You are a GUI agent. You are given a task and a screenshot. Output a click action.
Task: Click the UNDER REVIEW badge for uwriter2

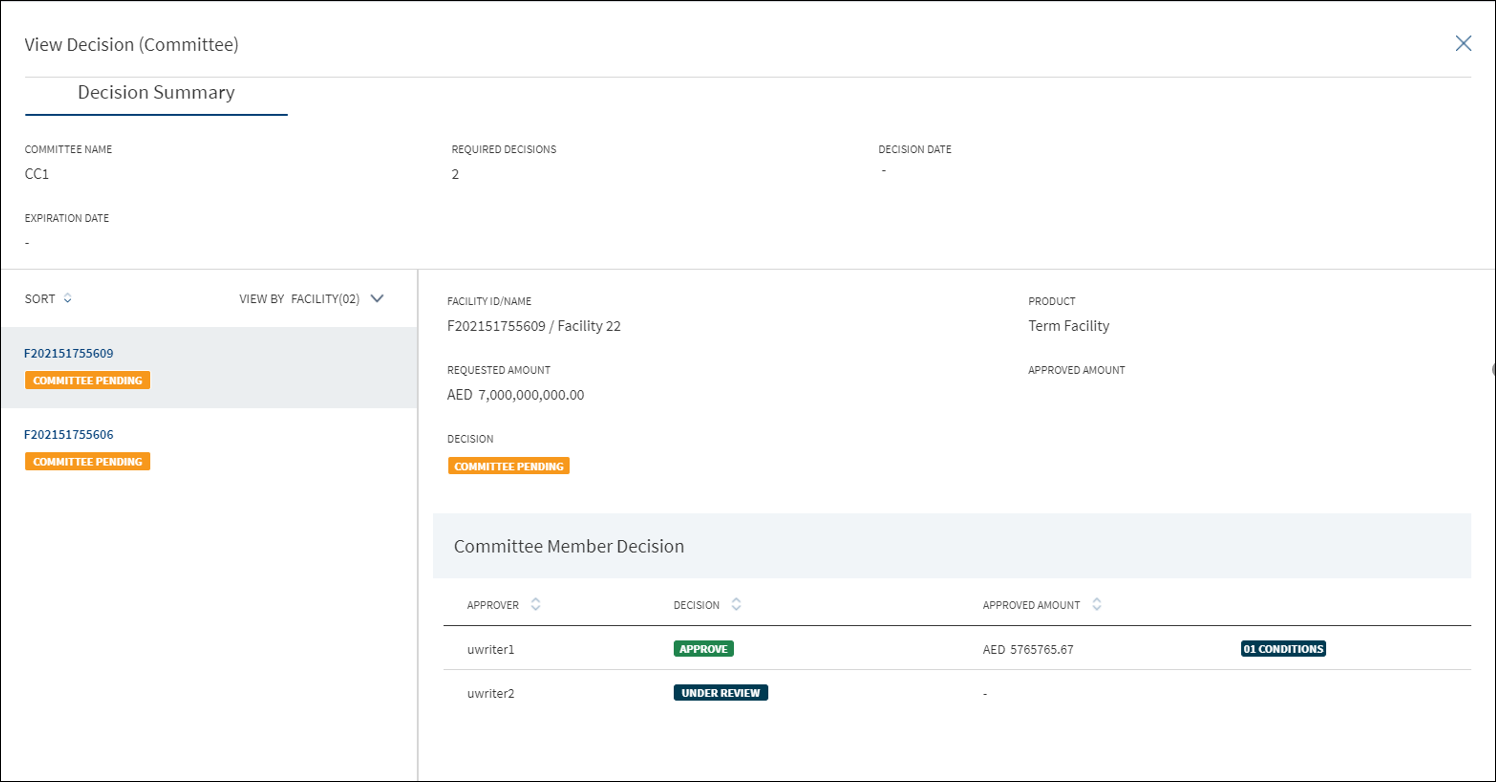(x=721, y=693)
